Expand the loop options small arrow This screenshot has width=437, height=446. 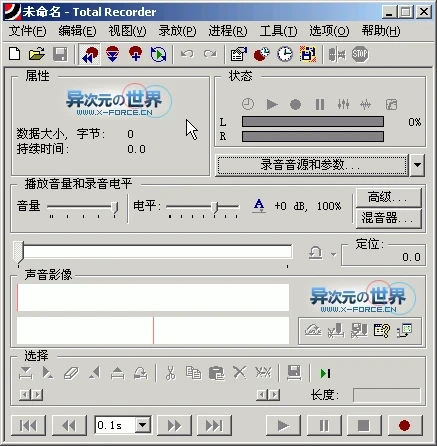point(333,255)
